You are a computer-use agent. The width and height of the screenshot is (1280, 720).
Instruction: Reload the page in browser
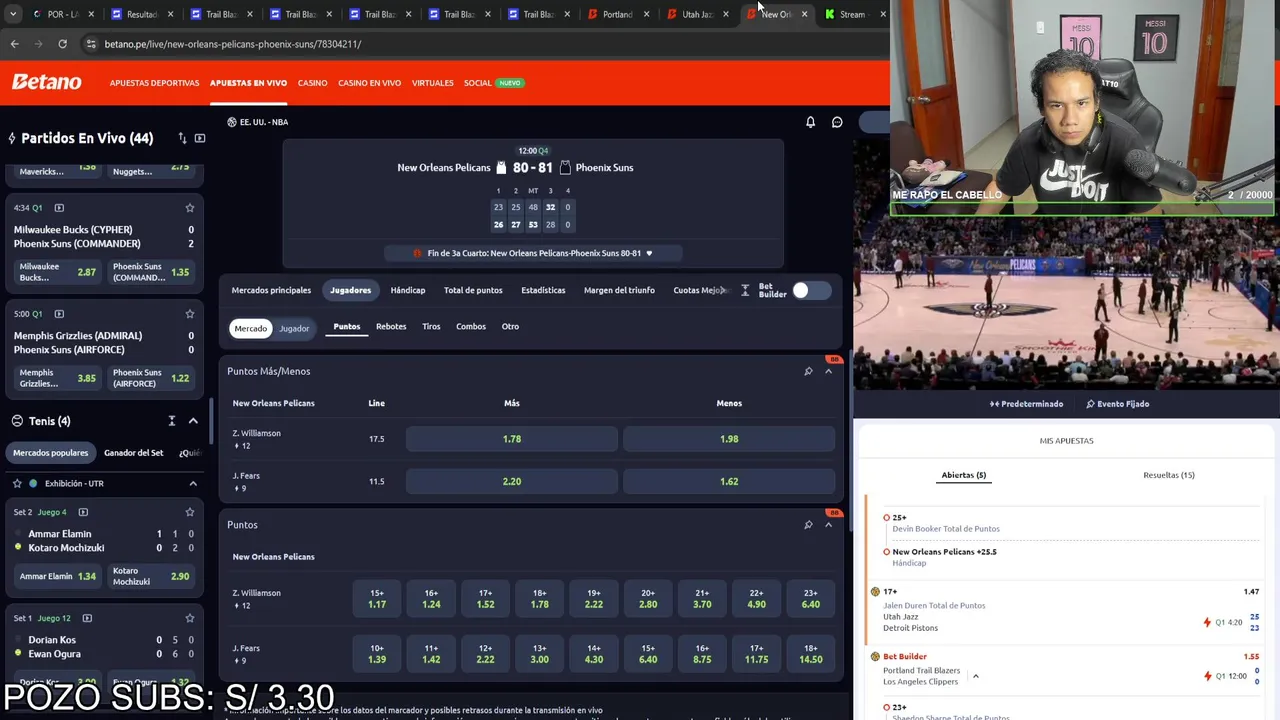coord(62,44)
